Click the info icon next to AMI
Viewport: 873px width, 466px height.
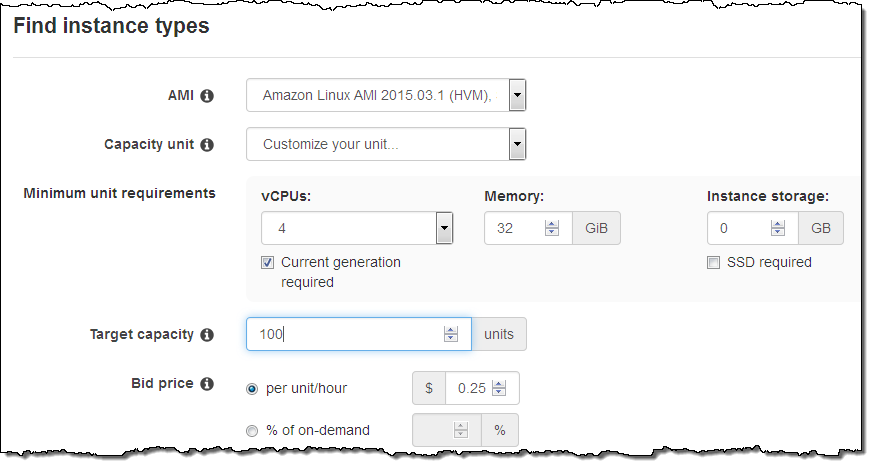coord(207,96)
